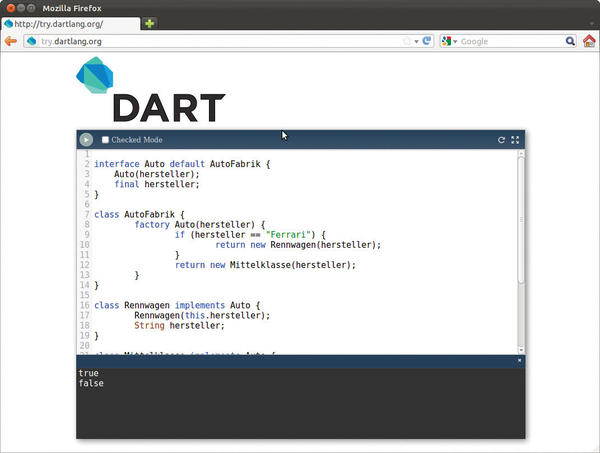Enable the Checked Mode checkbox
The height and width of the screenshot is (453, 600).
point(105,140)
